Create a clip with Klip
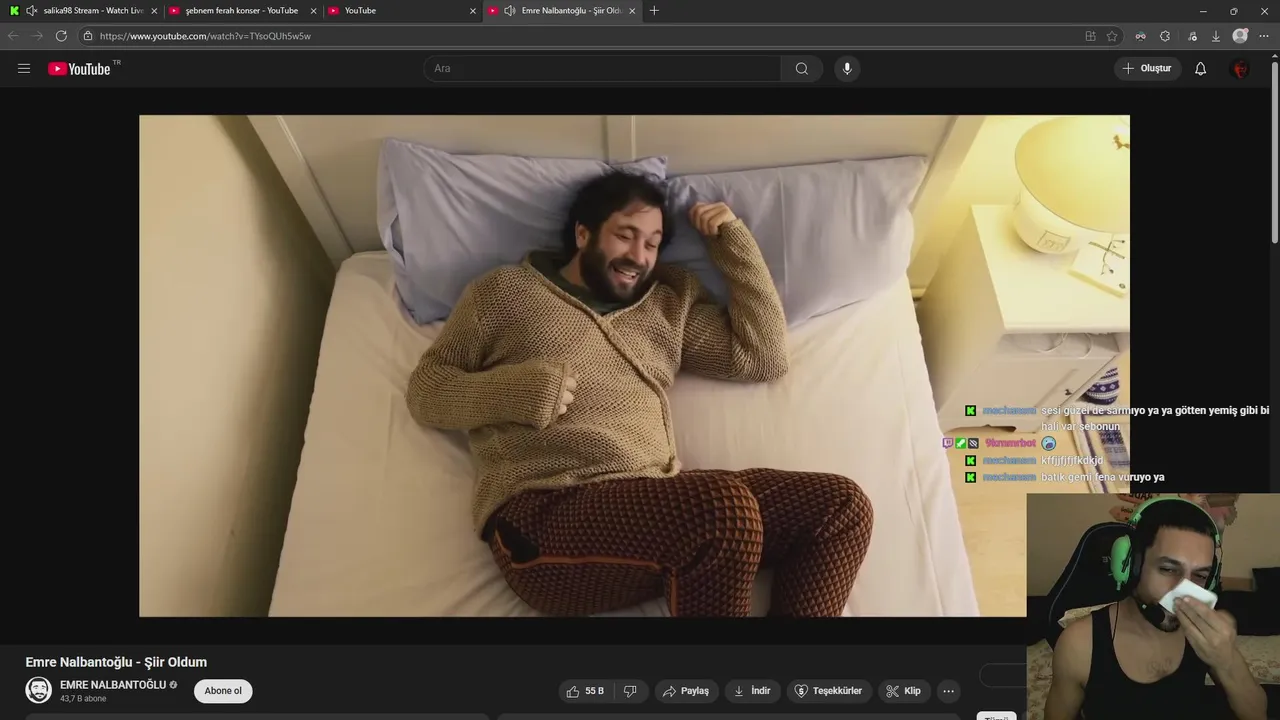The image size is (1280, 720). 904,691
